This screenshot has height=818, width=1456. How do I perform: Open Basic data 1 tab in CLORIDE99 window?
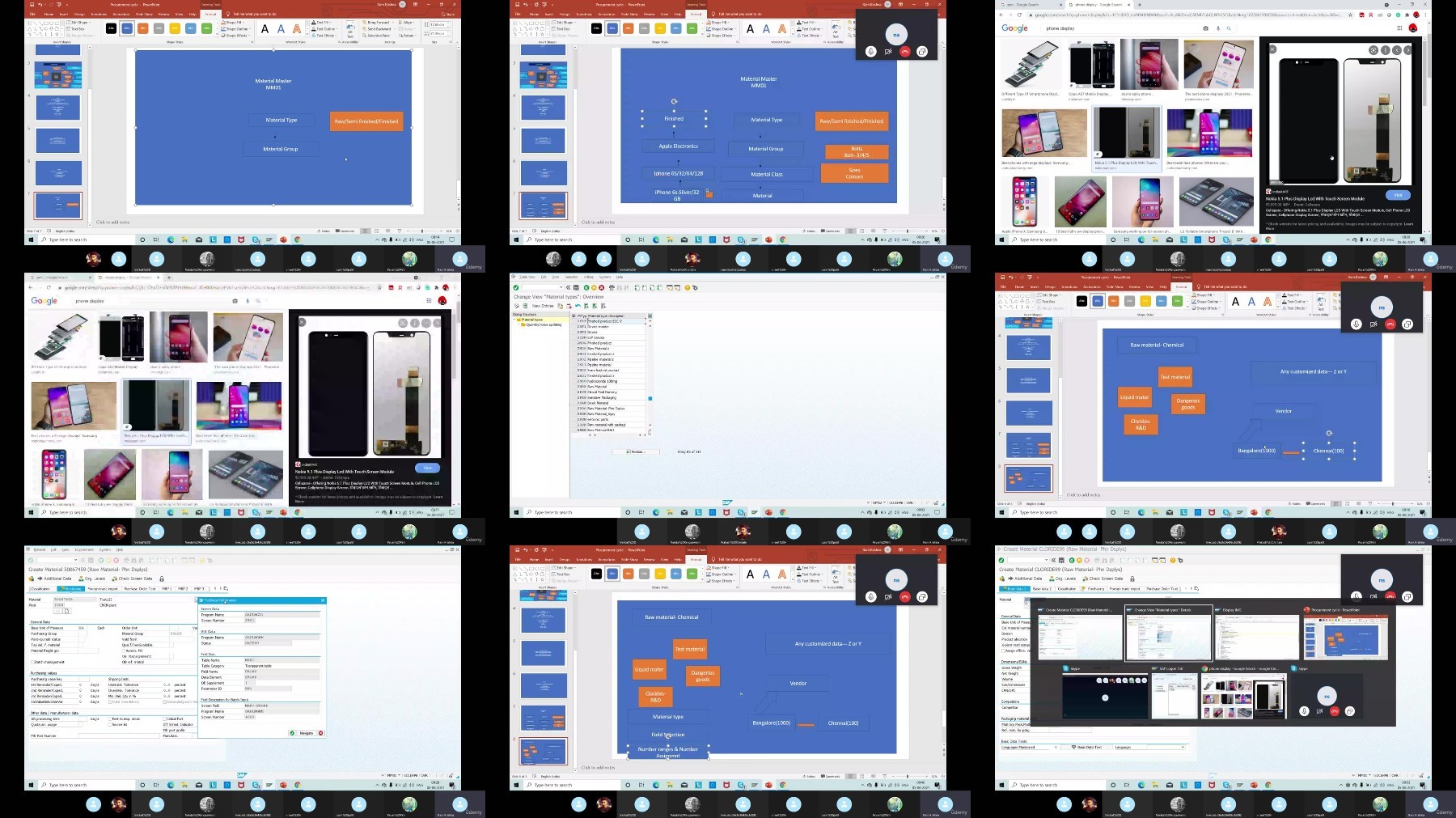coord(1015,588)
